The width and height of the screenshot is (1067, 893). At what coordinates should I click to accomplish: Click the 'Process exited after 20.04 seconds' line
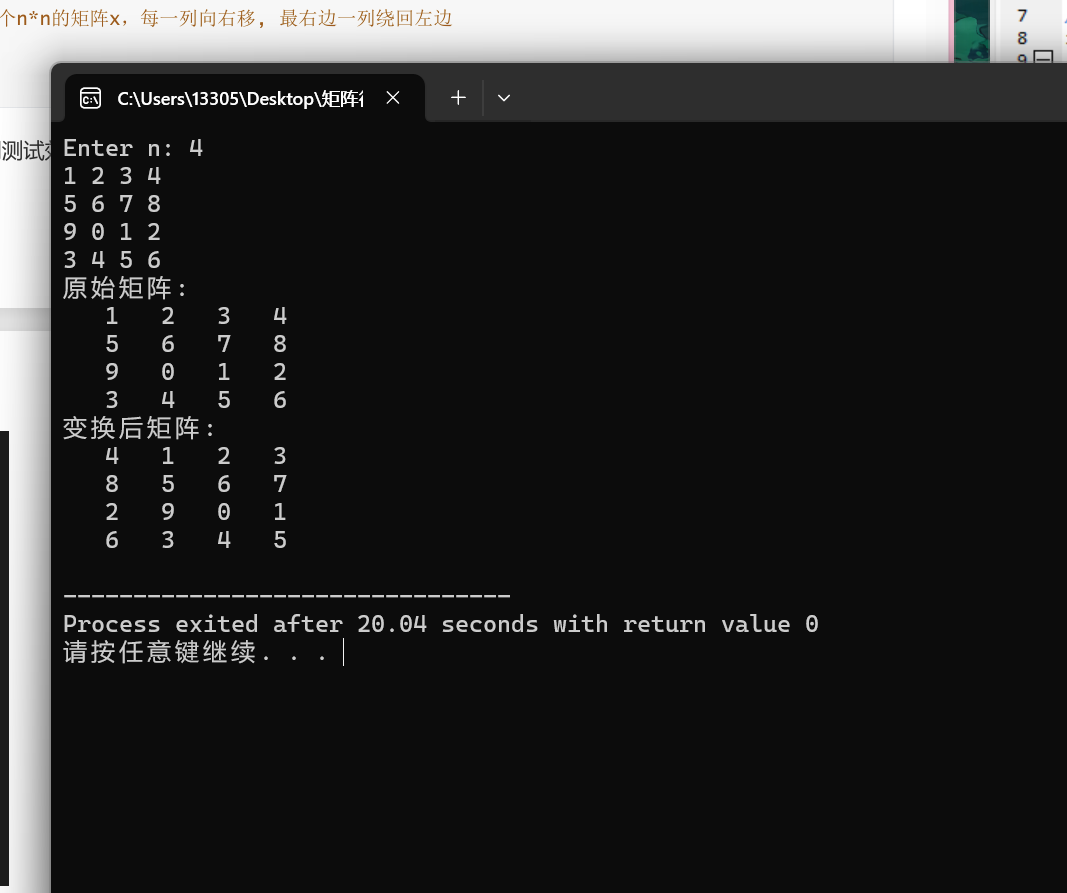441,624
